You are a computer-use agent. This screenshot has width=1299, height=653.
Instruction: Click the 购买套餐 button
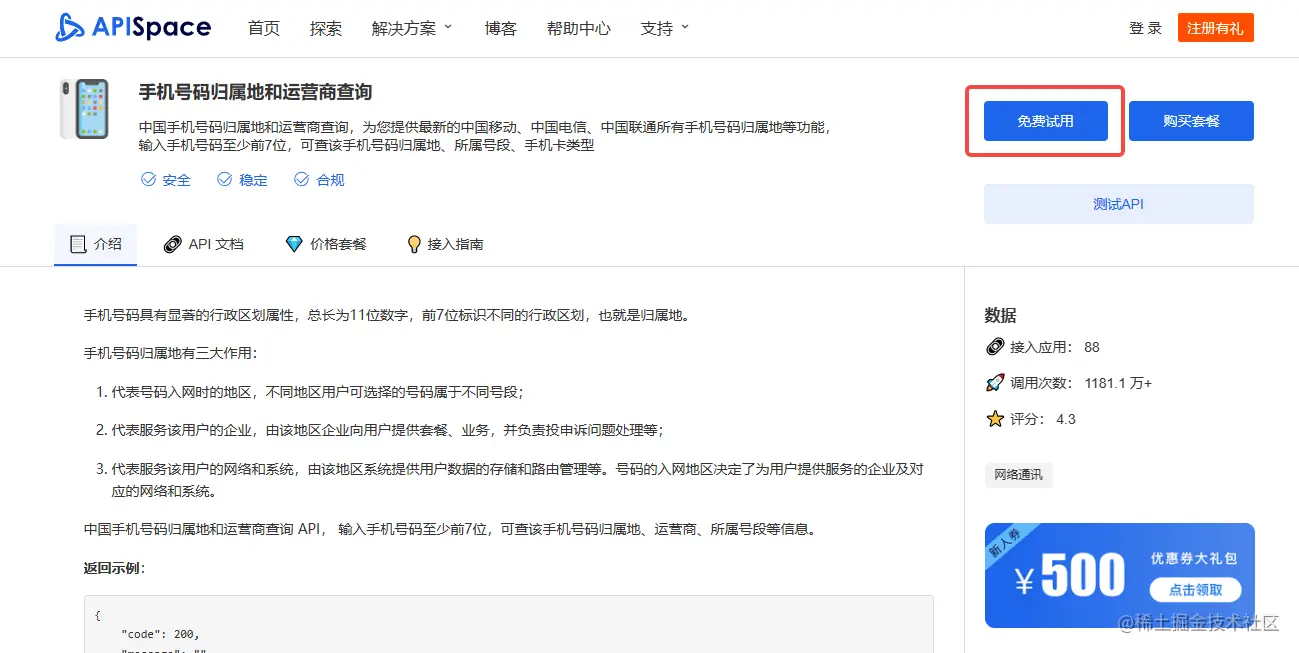point(1191,121)
